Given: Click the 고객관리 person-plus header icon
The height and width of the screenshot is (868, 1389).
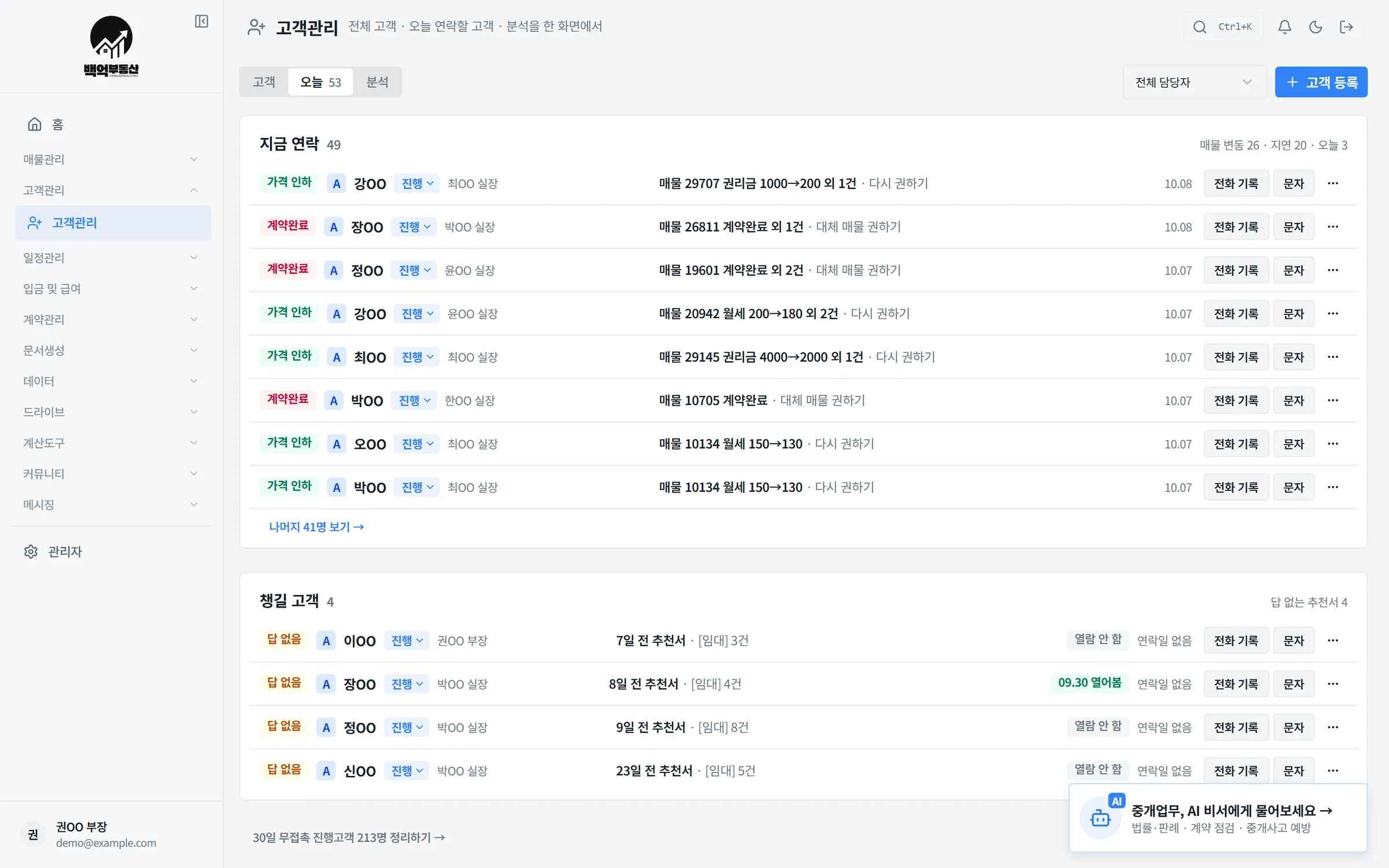Looking at the screenshot, I should 256,27.
